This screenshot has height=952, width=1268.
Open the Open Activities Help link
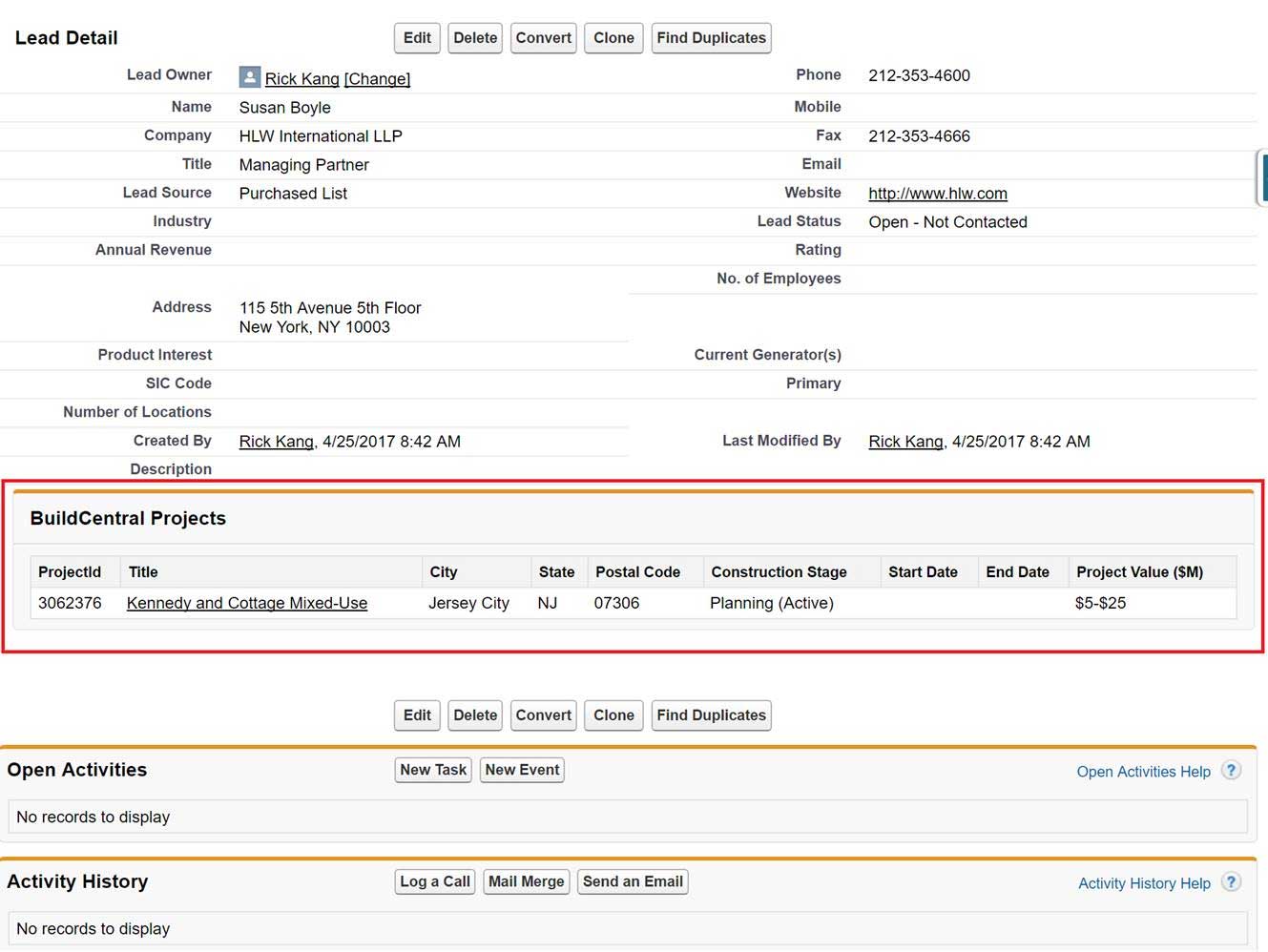[x=1143, y=772]
